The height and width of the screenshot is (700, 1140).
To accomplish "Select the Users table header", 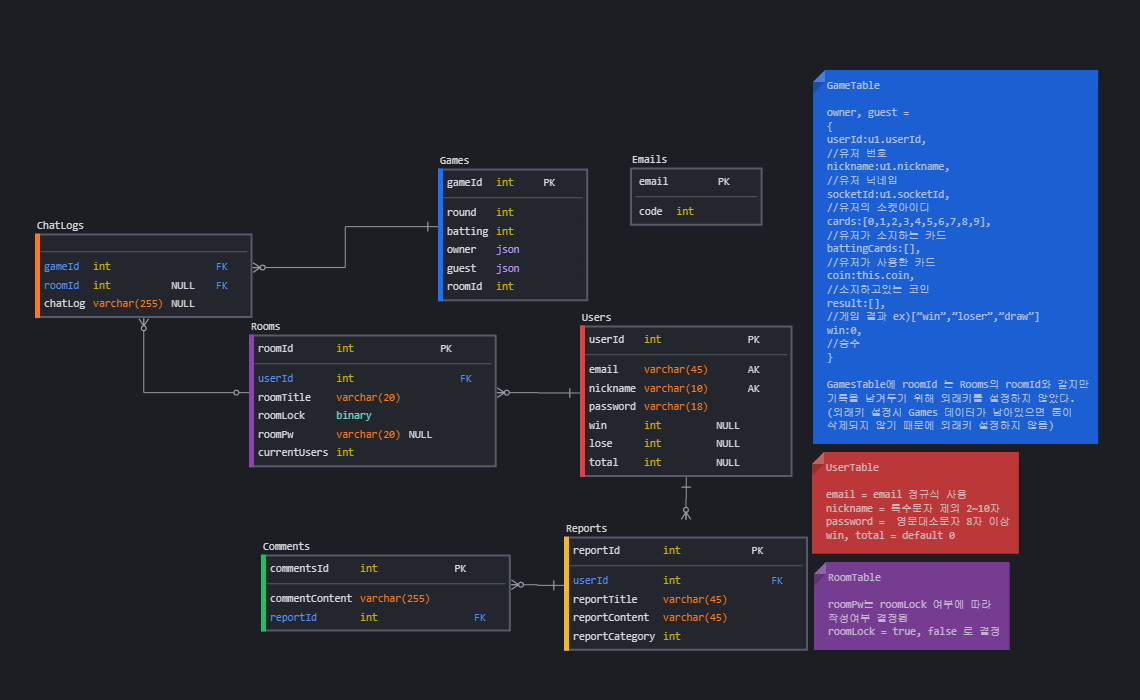I will (596, 317).
